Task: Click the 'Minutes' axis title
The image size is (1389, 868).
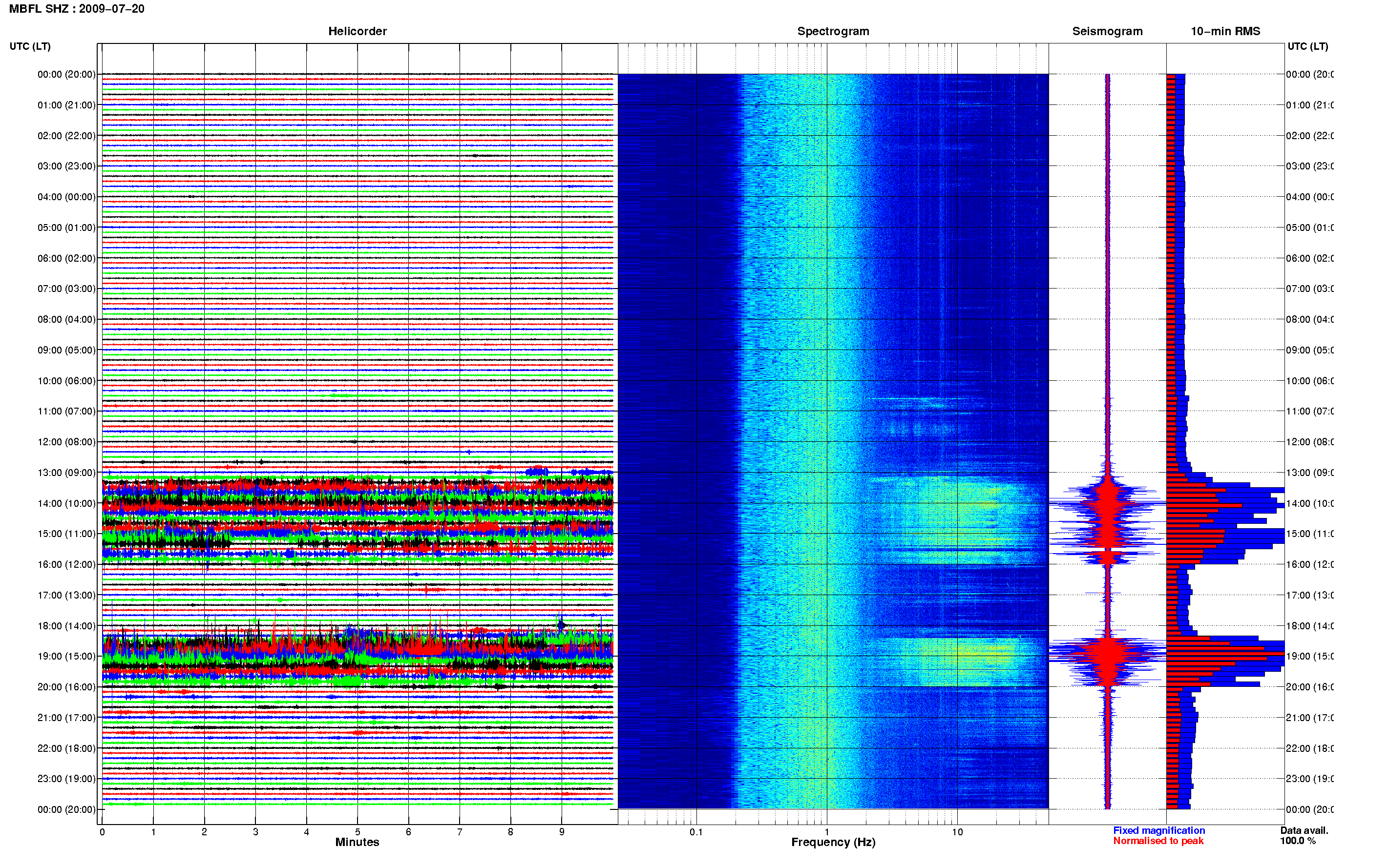Action: pyautogui.click(x=357, y=842)
